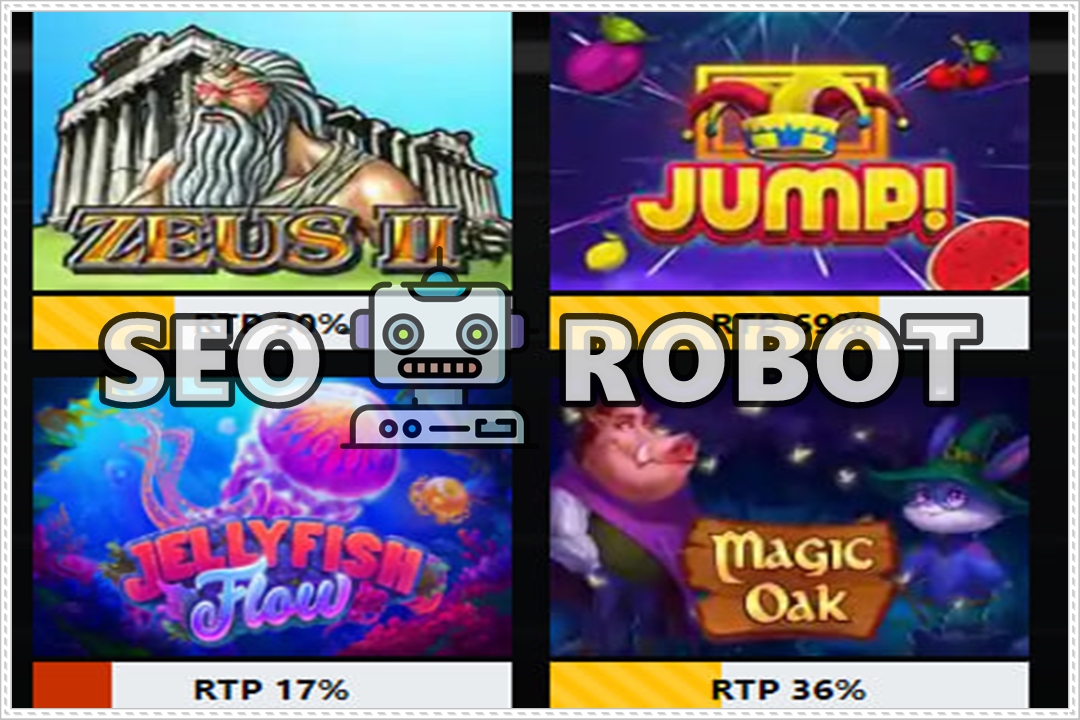Image resolution: width=1080 pixels, height=720 pixels.
Task: Click the ROBOT watermark text
Action: (x=773, y=359)
